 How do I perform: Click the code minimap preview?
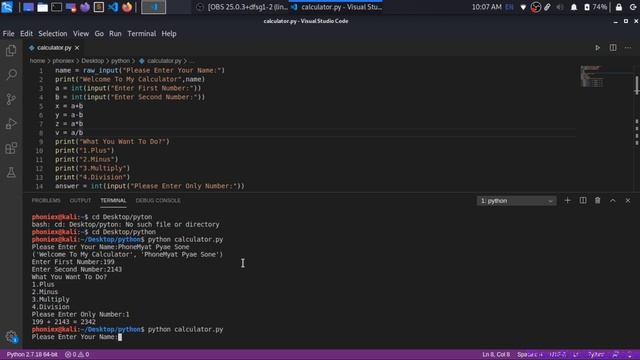click(592, 76)
